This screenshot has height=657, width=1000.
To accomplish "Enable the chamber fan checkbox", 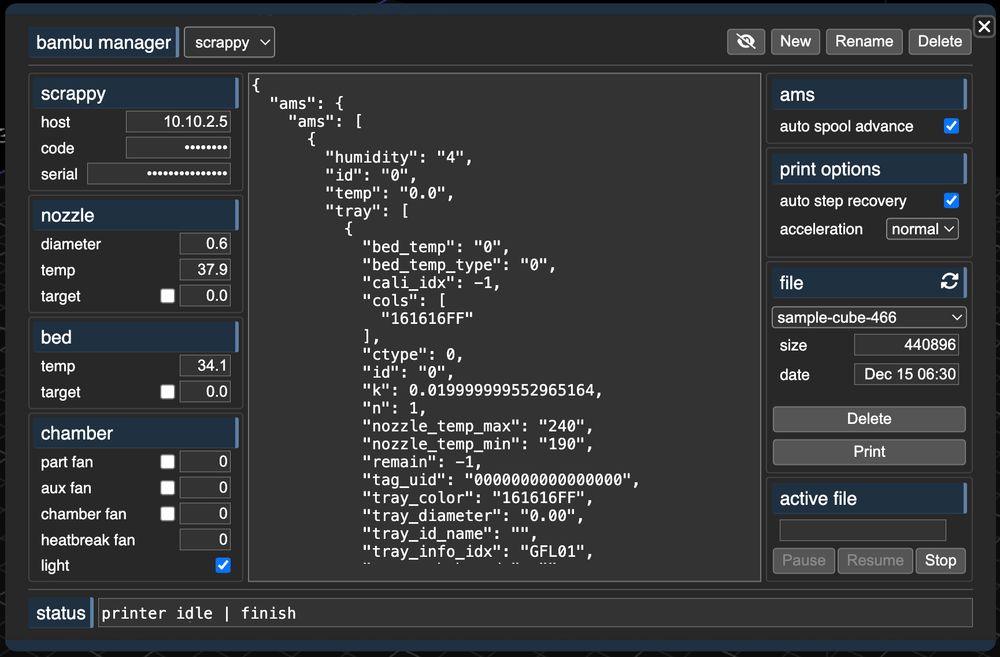I will 168,513.
